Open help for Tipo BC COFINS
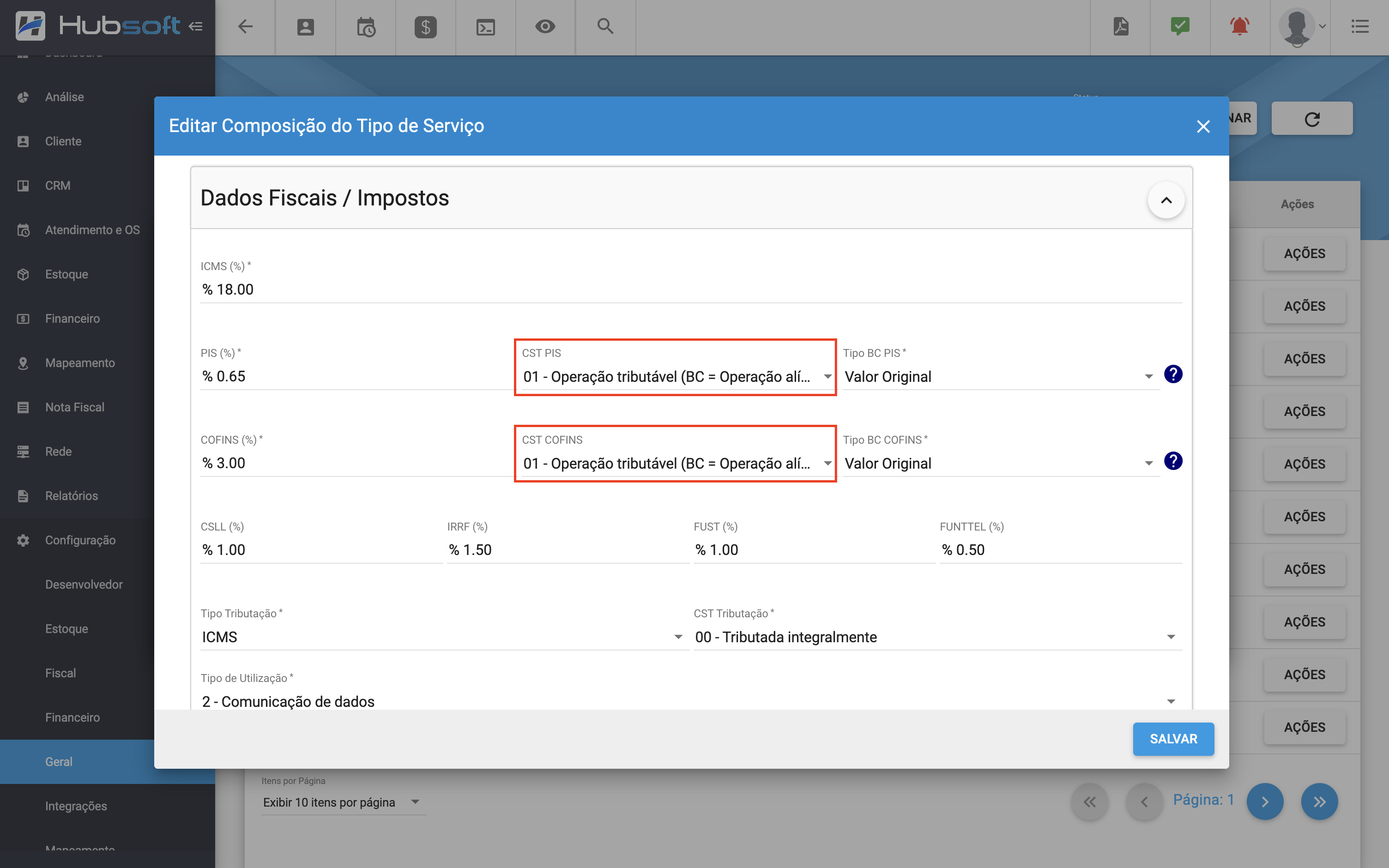Image resolution: width=1389 pixels, height=868 pixels. coord(1173,461)
